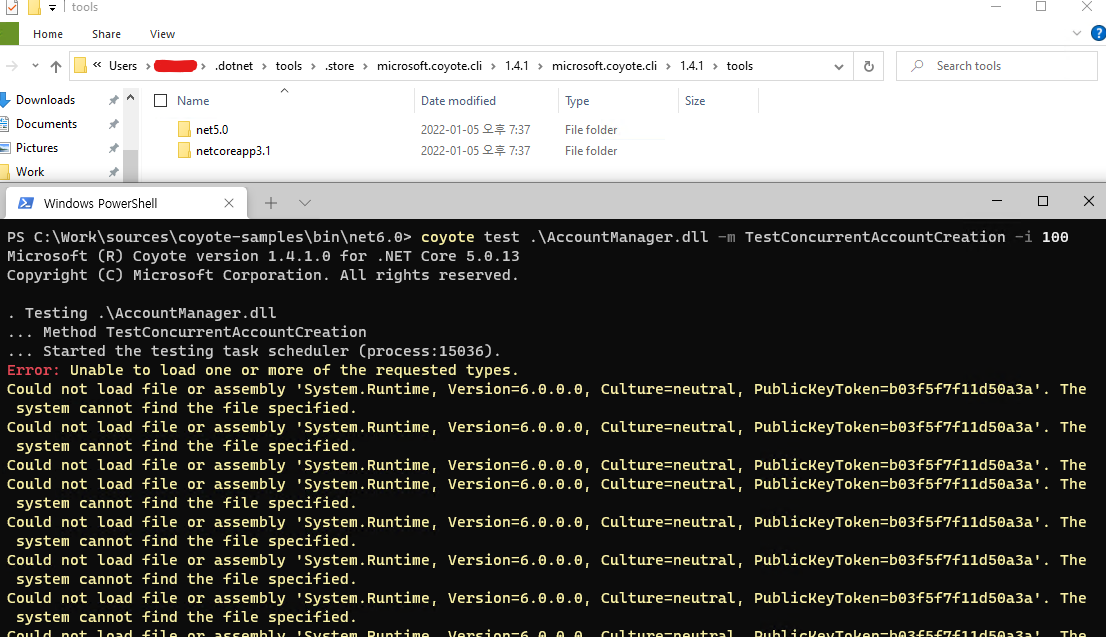
Task: Click the PowerShell icon on the terminal tab
Action: coord(23,202)
